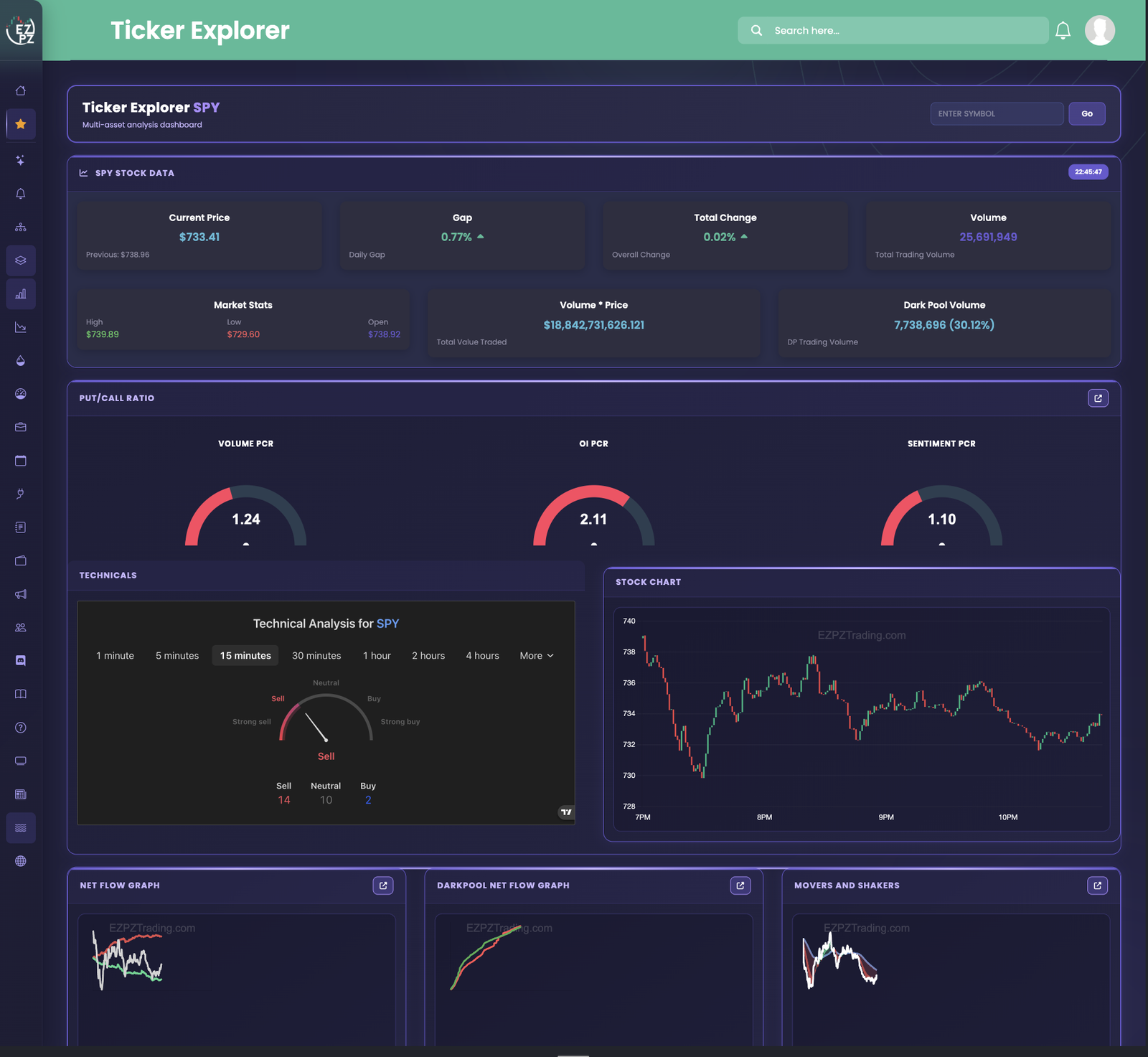Open the users community sidebar icon
This screenshot has height=1057, width=1148.
[21, 627]
